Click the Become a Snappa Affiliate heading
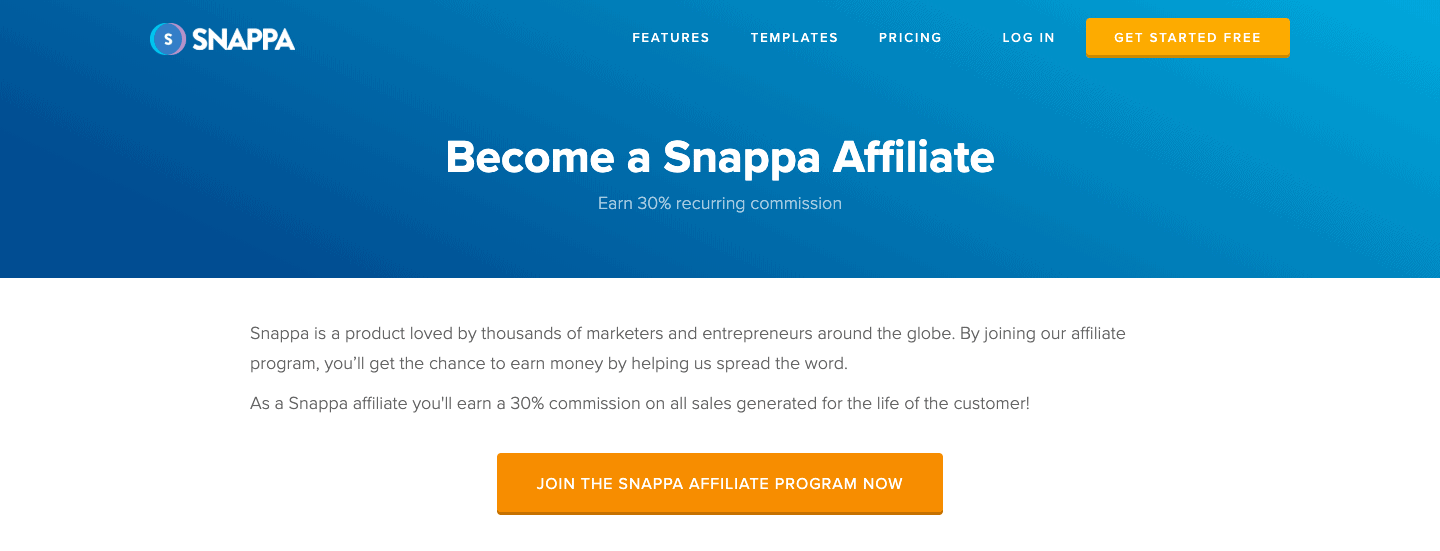The image size is (1440, 551). (720, 157)
